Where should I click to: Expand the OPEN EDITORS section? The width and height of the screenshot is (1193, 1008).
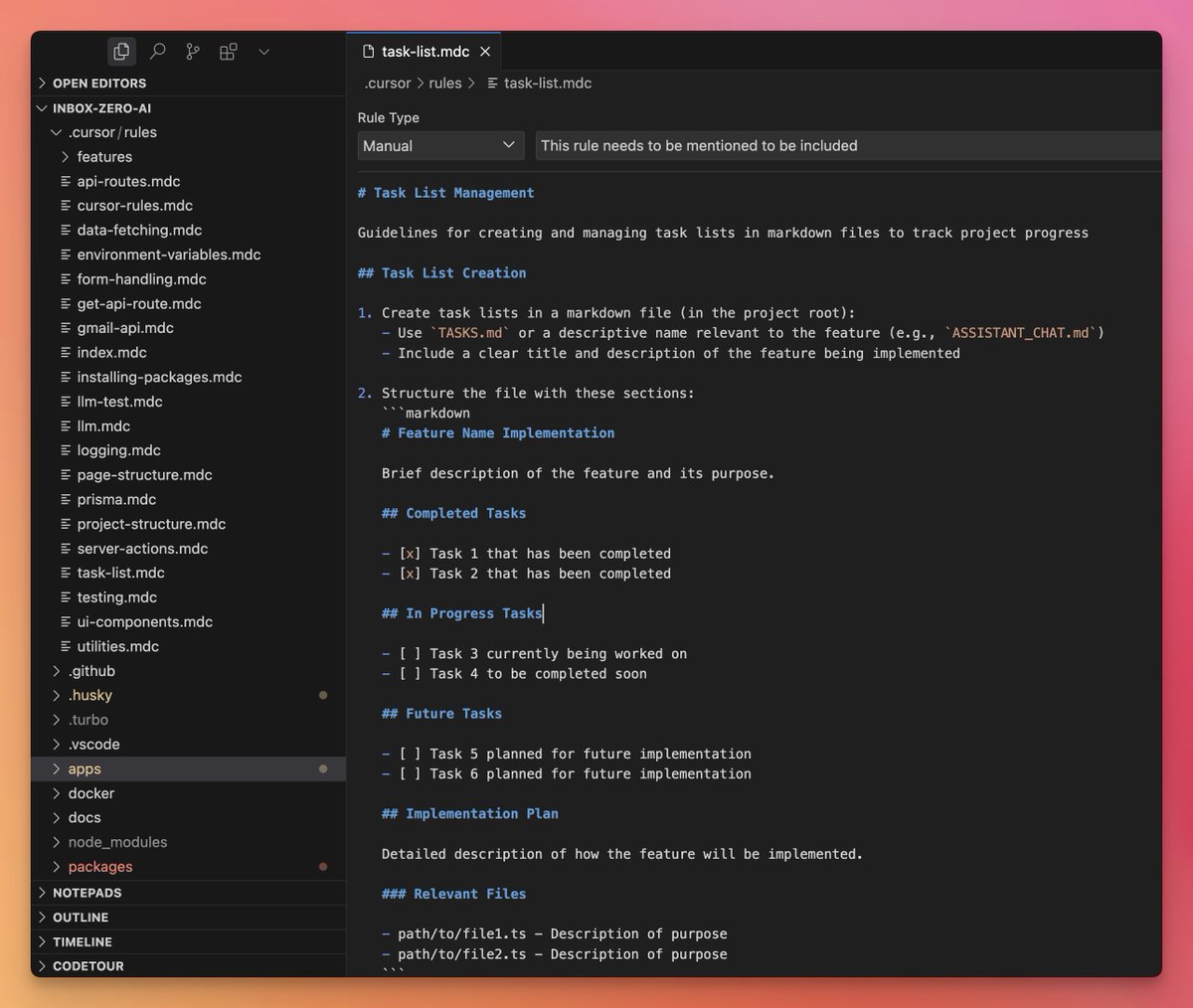click(189, 84)
